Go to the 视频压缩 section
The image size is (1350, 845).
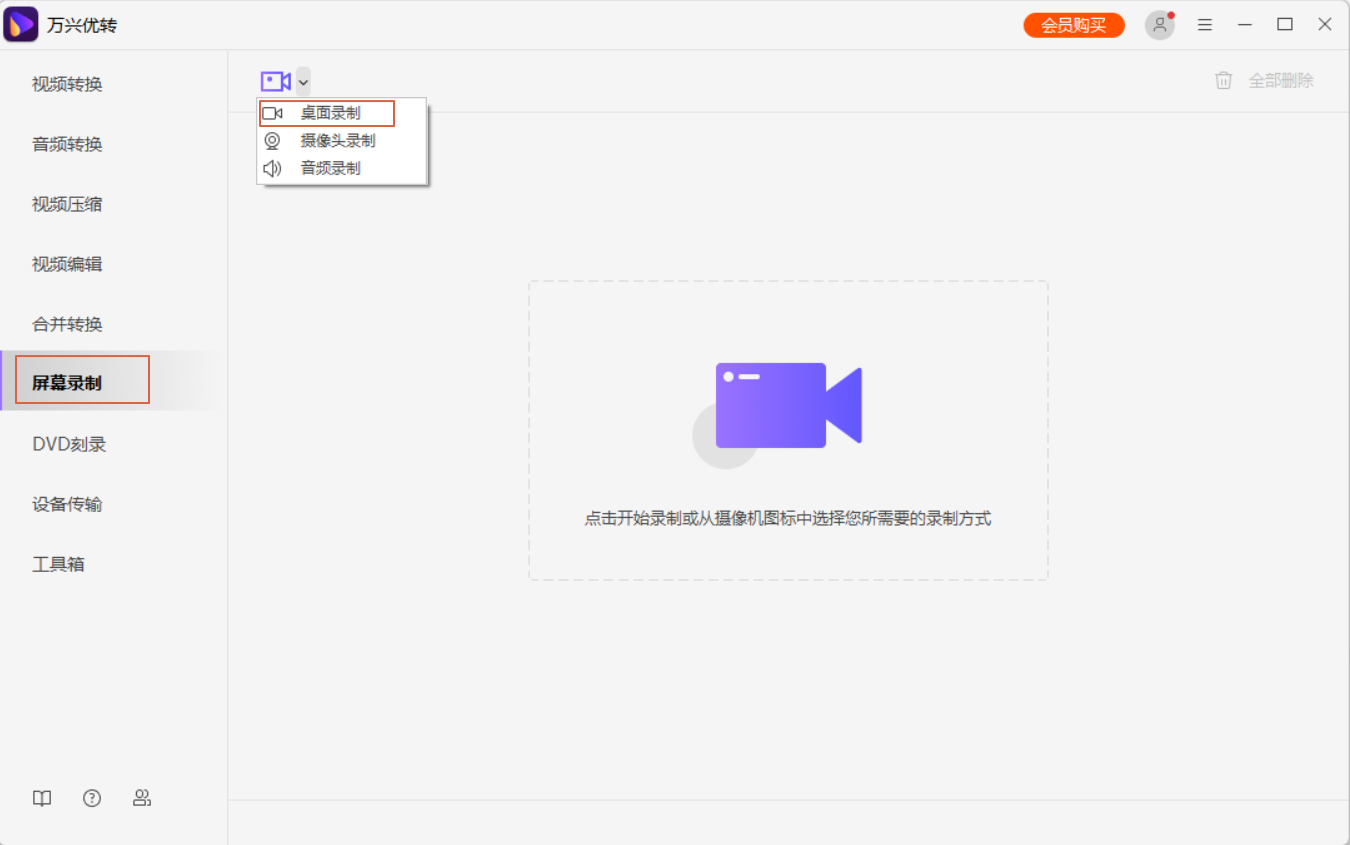pyautogui.click(x=66, y=204)
